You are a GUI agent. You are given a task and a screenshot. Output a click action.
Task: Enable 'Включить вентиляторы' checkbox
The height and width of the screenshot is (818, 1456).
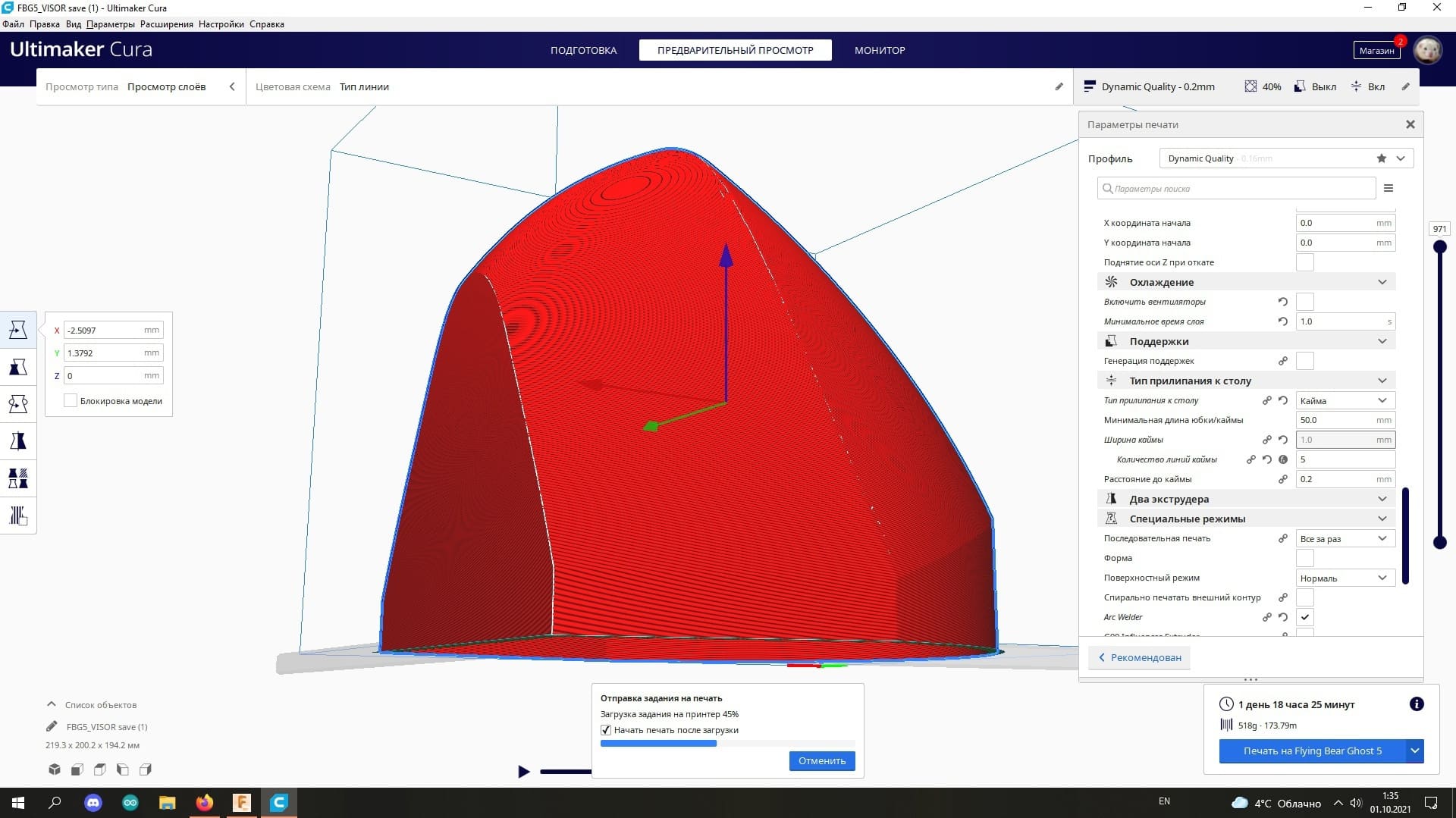1305,302
